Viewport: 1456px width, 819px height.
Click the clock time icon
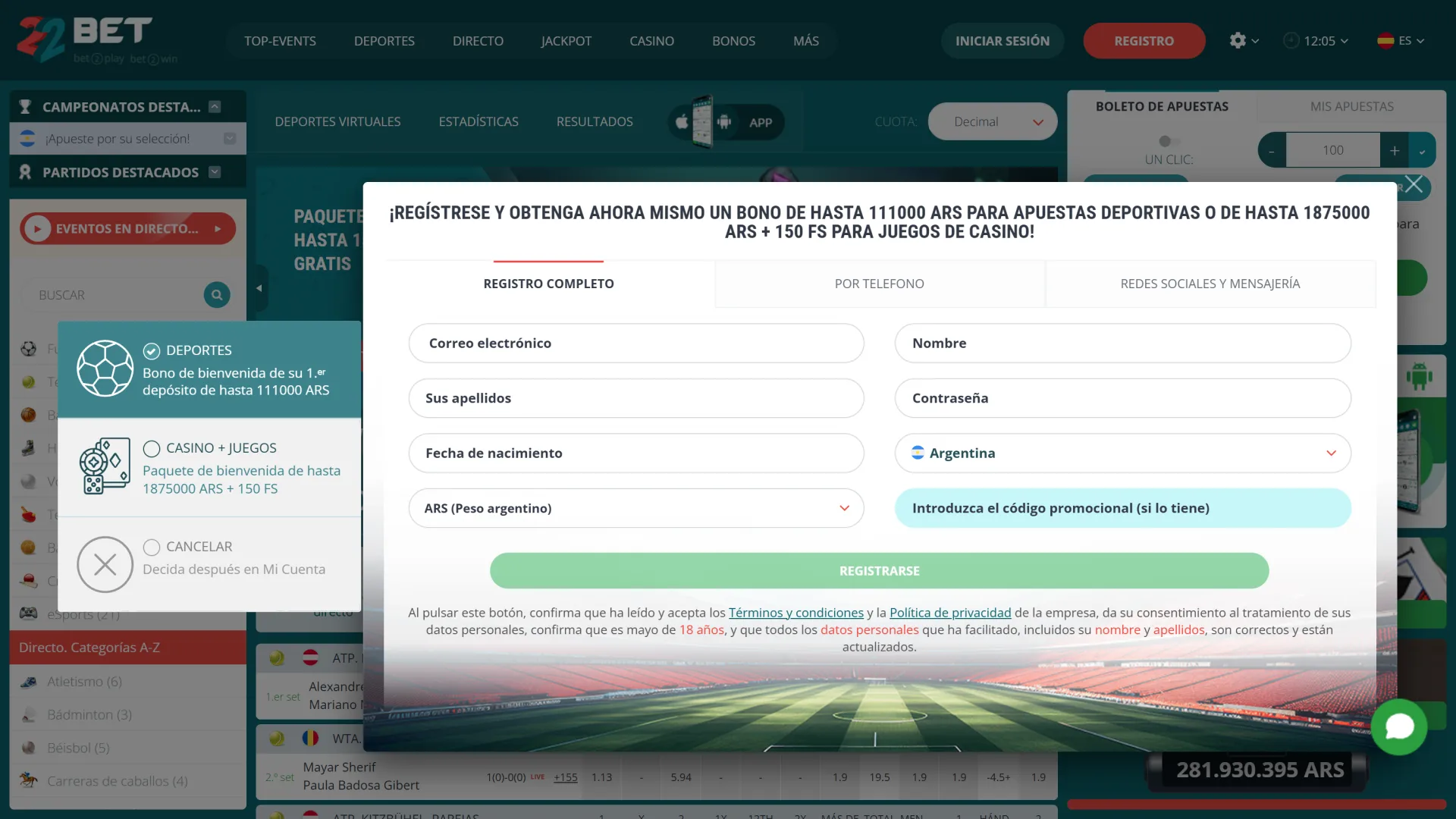click(1291, 41)
